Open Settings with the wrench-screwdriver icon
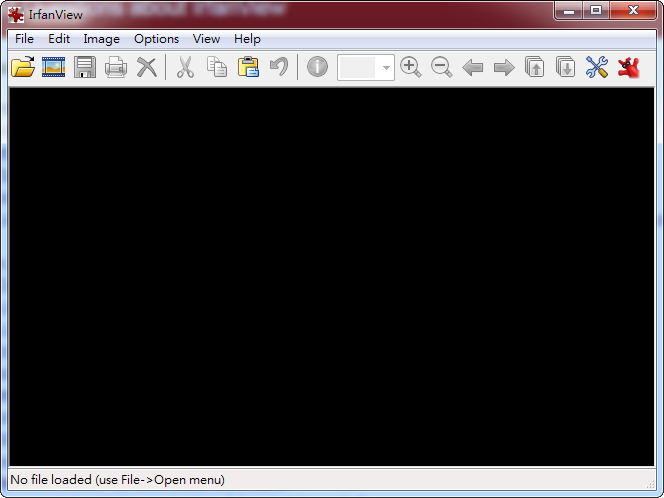Screen dimensions: 664x498 pos(597,67)
